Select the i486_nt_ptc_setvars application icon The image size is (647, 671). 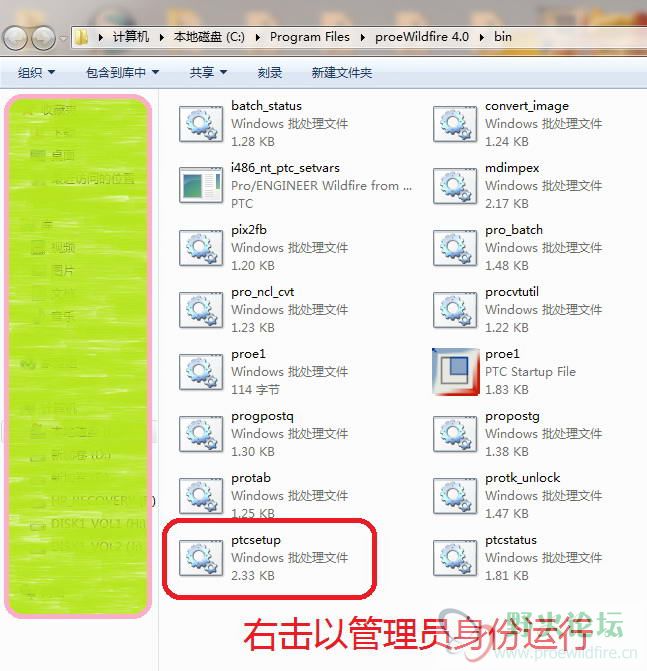tap(201, 185)
